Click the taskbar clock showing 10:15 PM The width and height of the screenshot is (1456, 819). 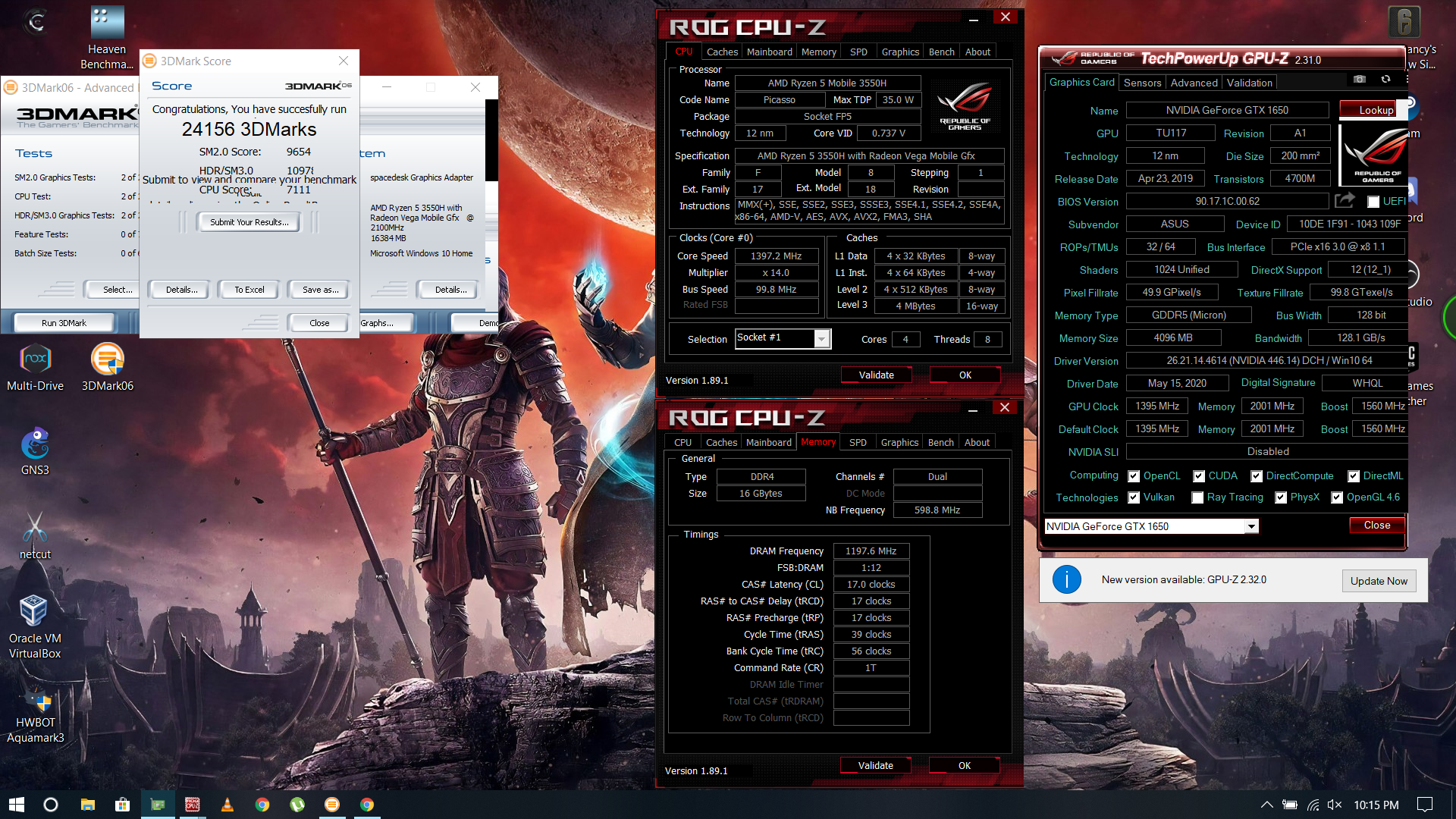tap(1376, 805)
